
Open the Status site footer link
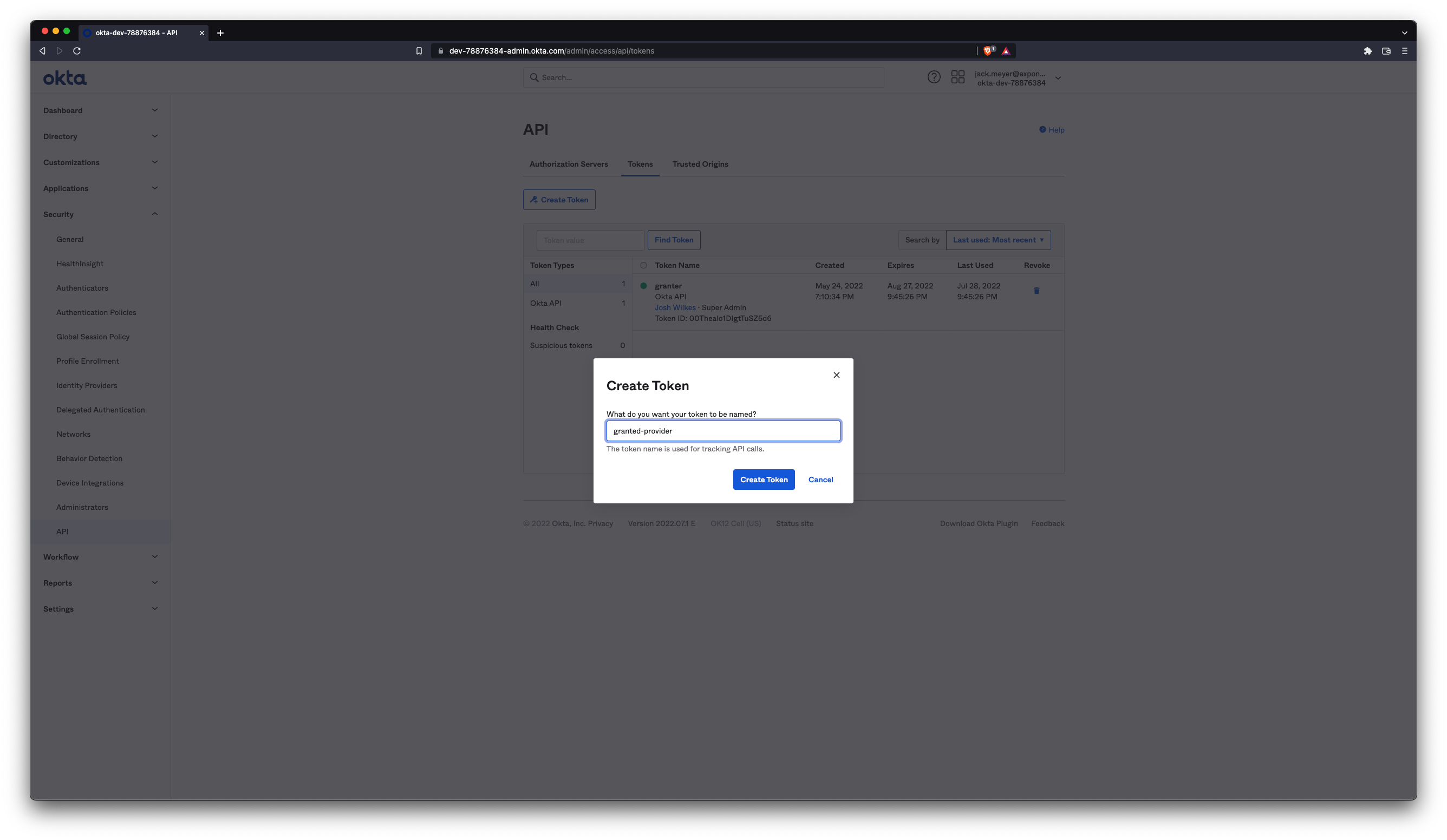pos(794,523)
